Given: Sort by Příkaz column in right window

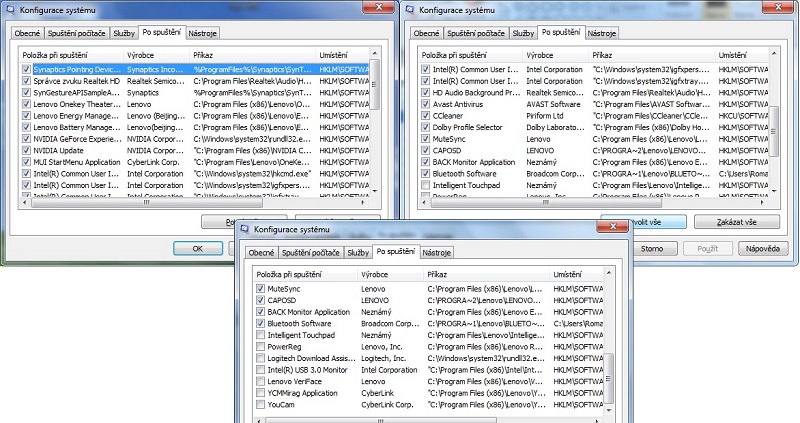Looking at the screenshot, I should click(652, 55).
